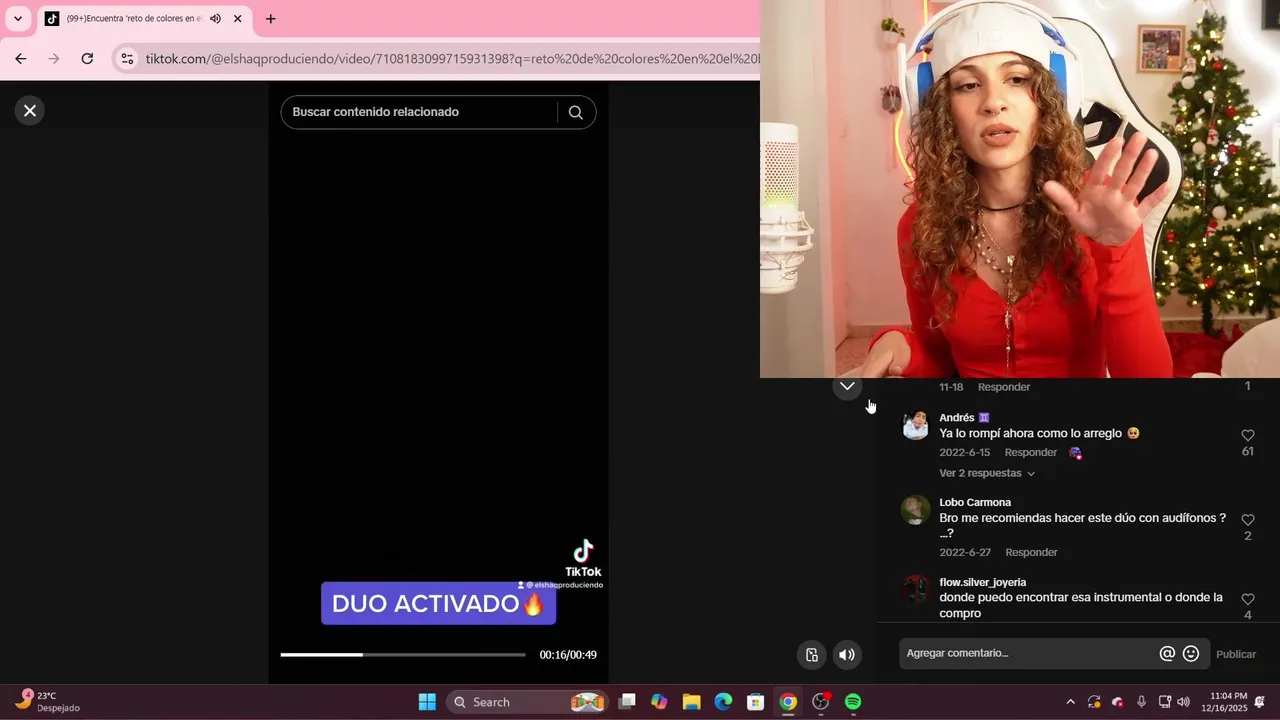
Task: Like Andrés's comment with the heart
Action: [x=1248, y=435]
